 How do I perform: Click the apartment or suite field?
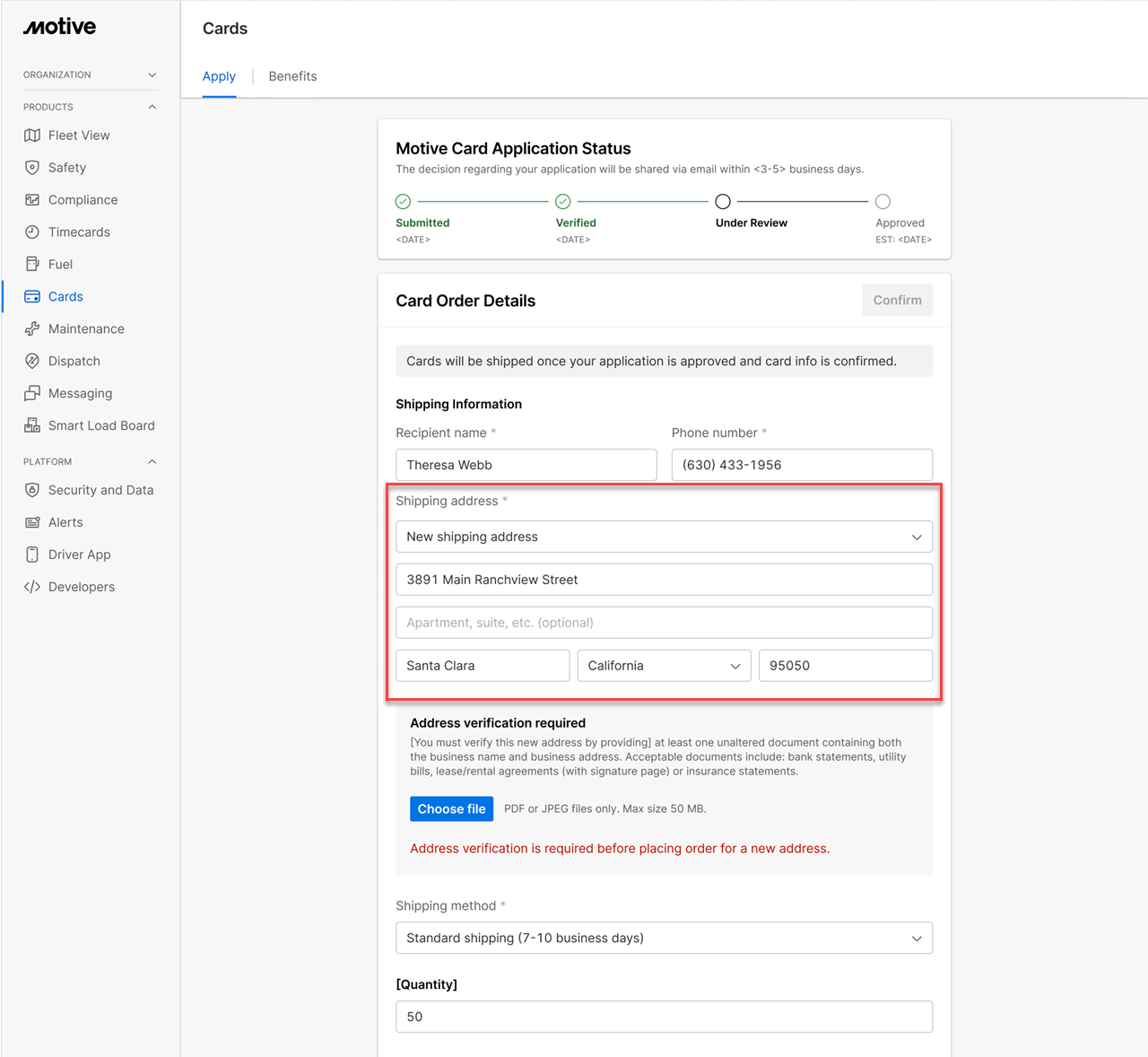click(x=664, y=623)
